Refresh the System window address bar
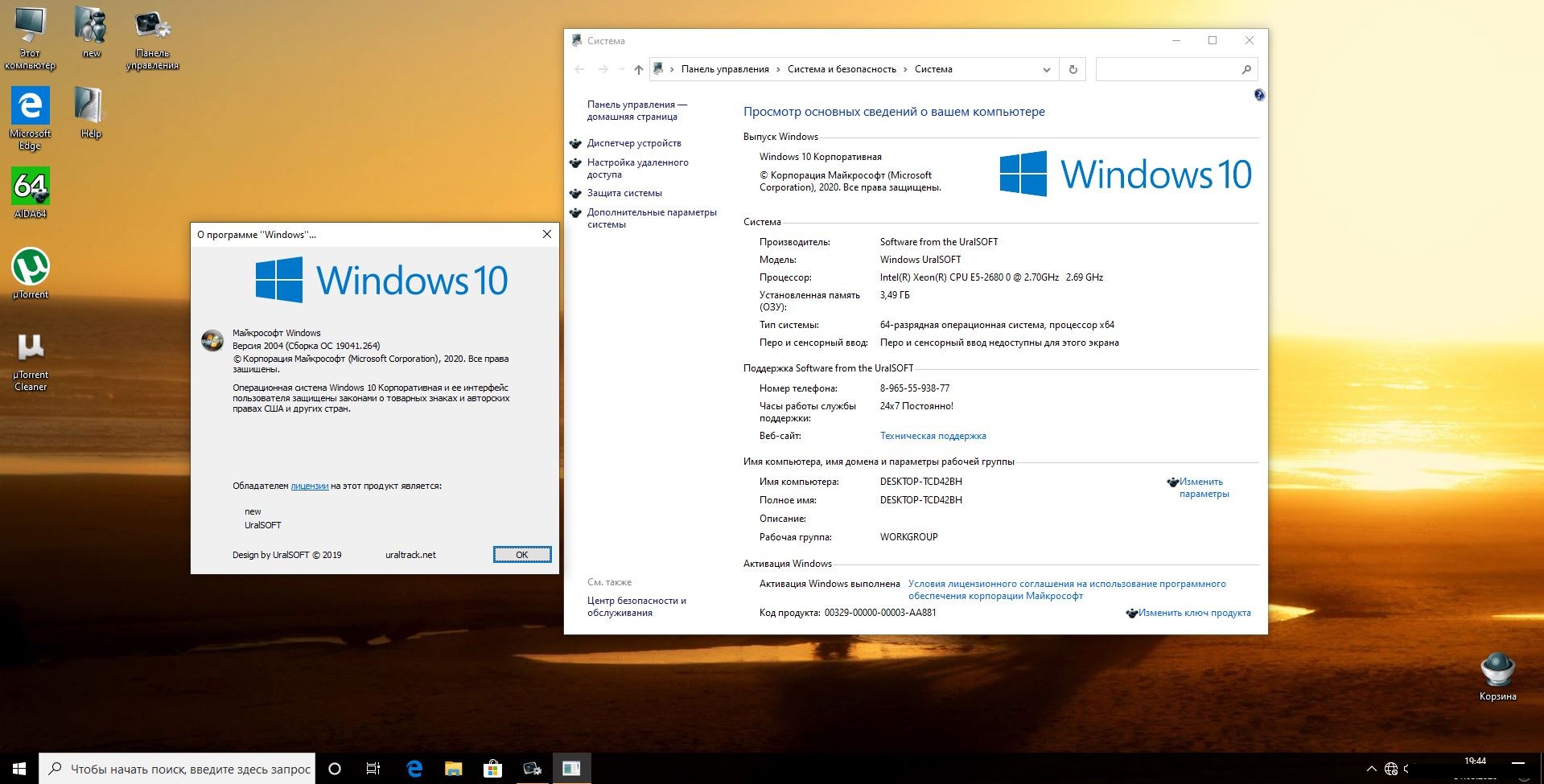 (1073, 69)
